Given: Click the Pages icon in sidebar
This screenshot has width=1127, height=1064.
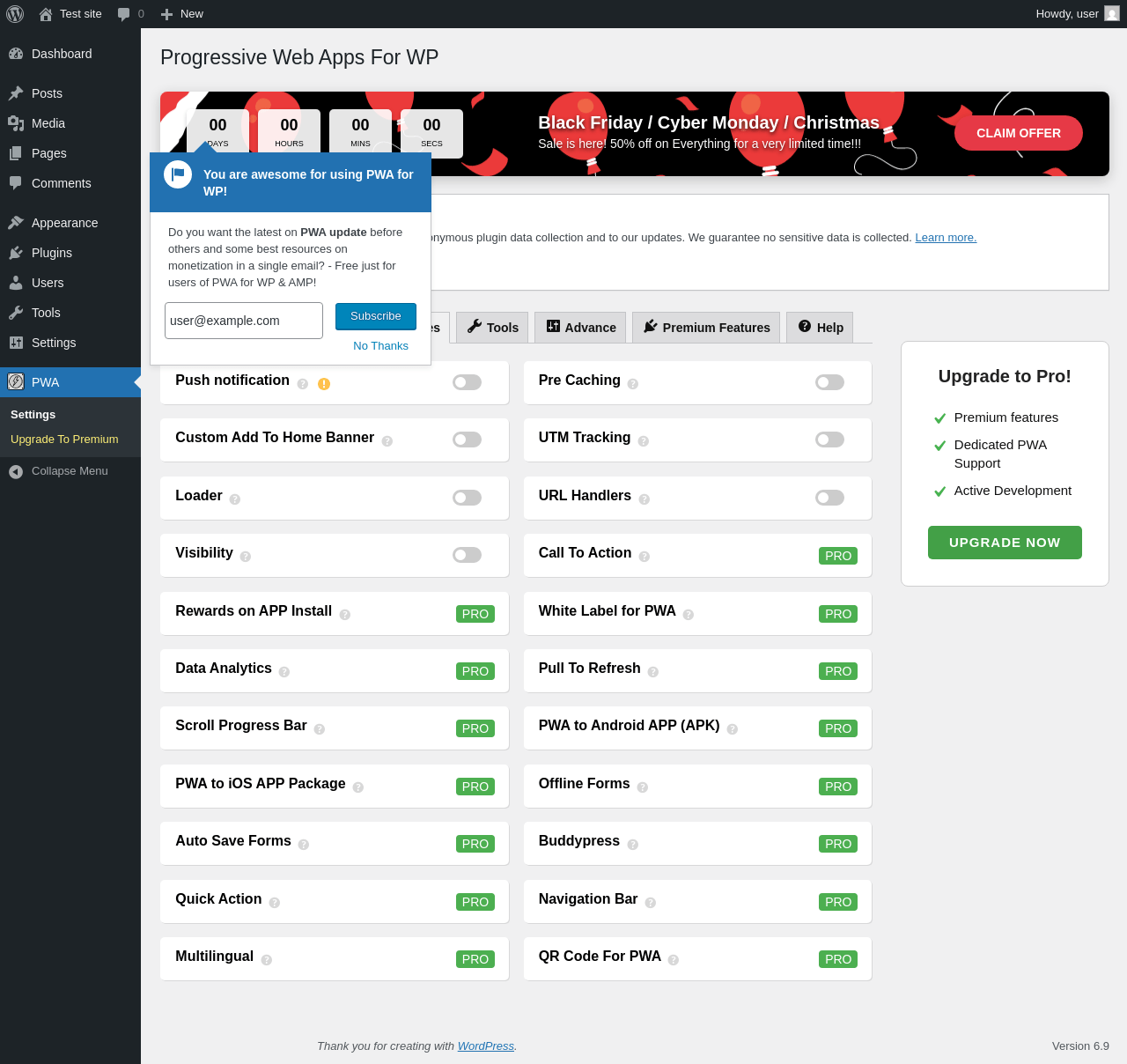Looking at the screenshot, I should pos(16,153).
